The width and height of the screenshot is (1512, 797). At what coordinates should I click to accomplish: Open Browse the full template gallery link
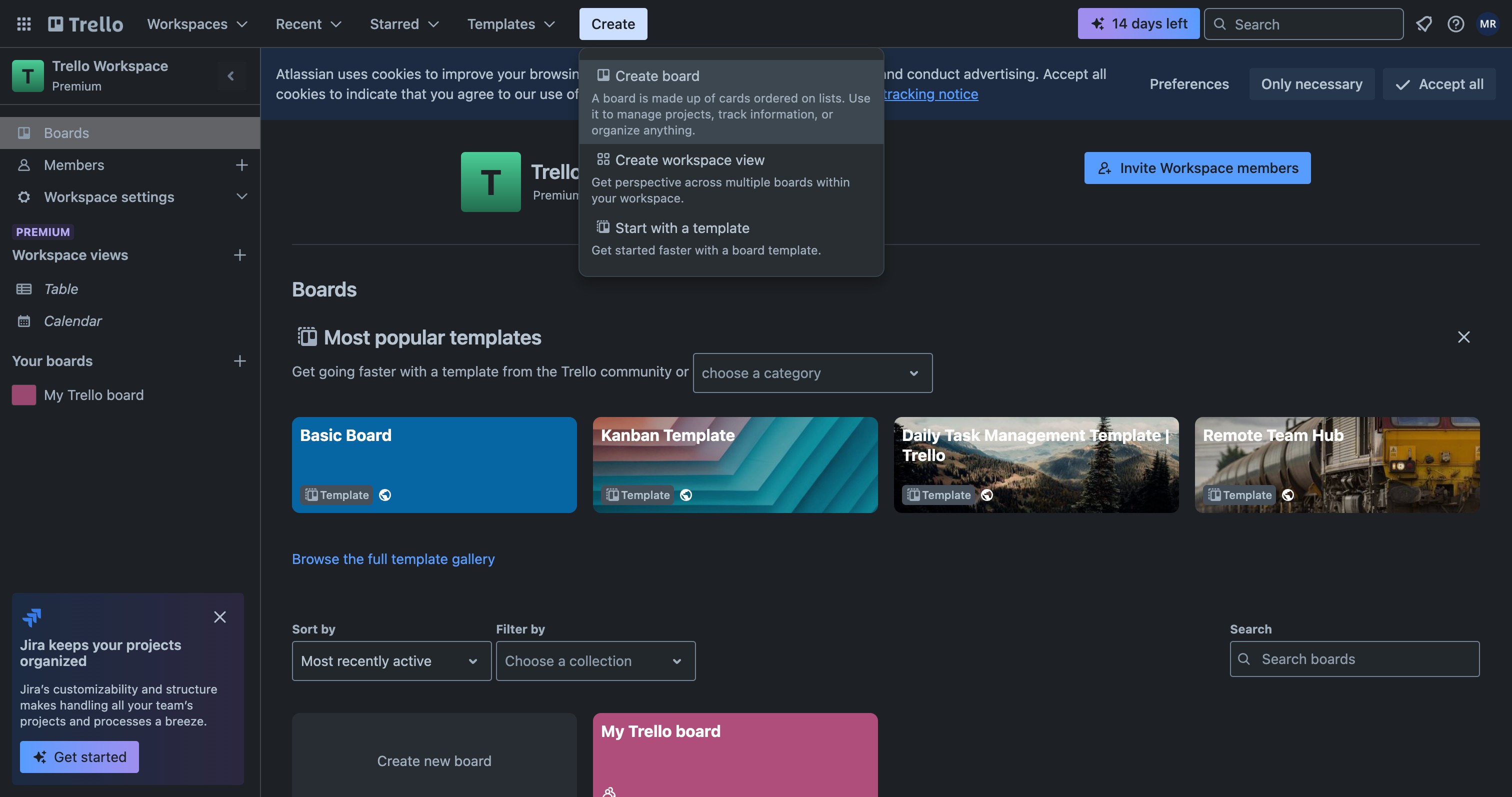[x=393, y=558]
